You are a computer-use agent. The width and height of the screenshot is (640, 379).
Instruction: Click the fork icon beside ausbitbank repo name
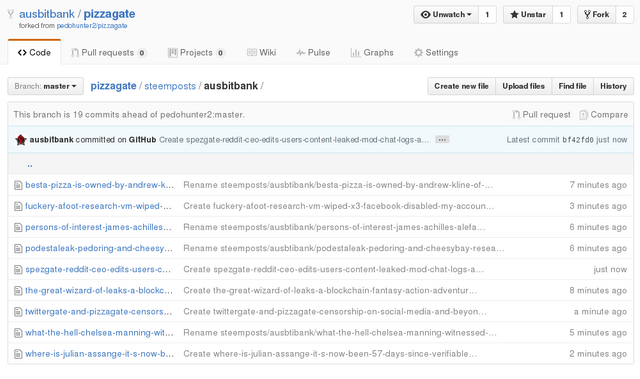[x=11, y=14]
